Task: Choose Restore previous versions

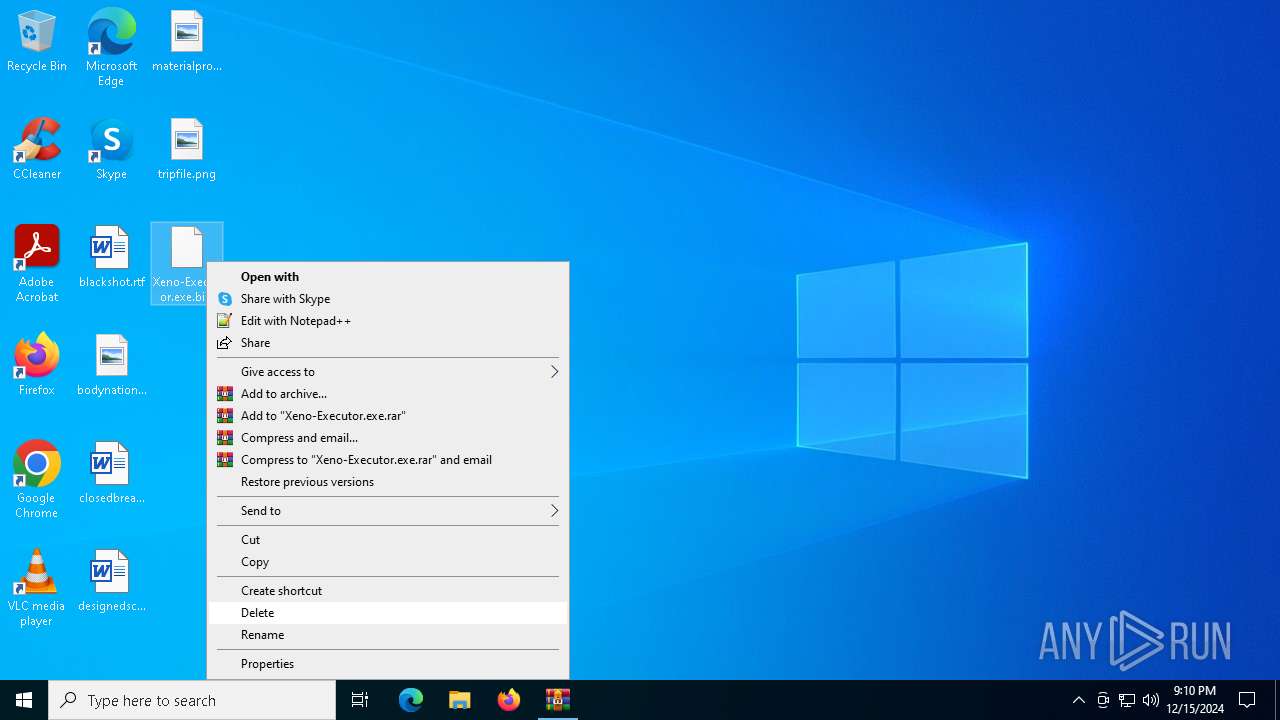Action: point(388,482)
